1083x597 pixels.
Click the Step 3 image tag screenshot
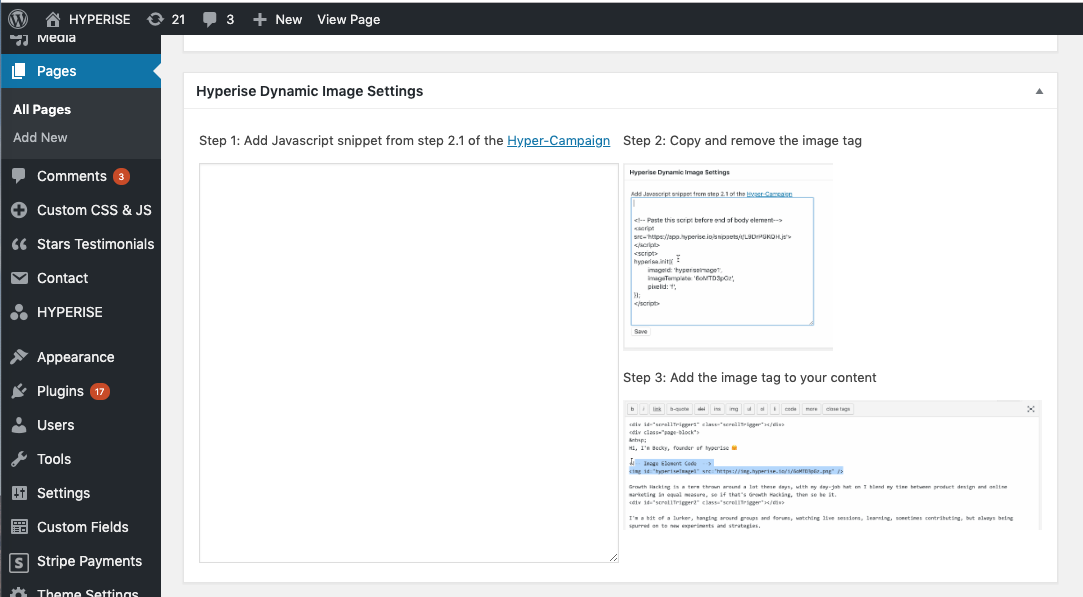point(831,465)
